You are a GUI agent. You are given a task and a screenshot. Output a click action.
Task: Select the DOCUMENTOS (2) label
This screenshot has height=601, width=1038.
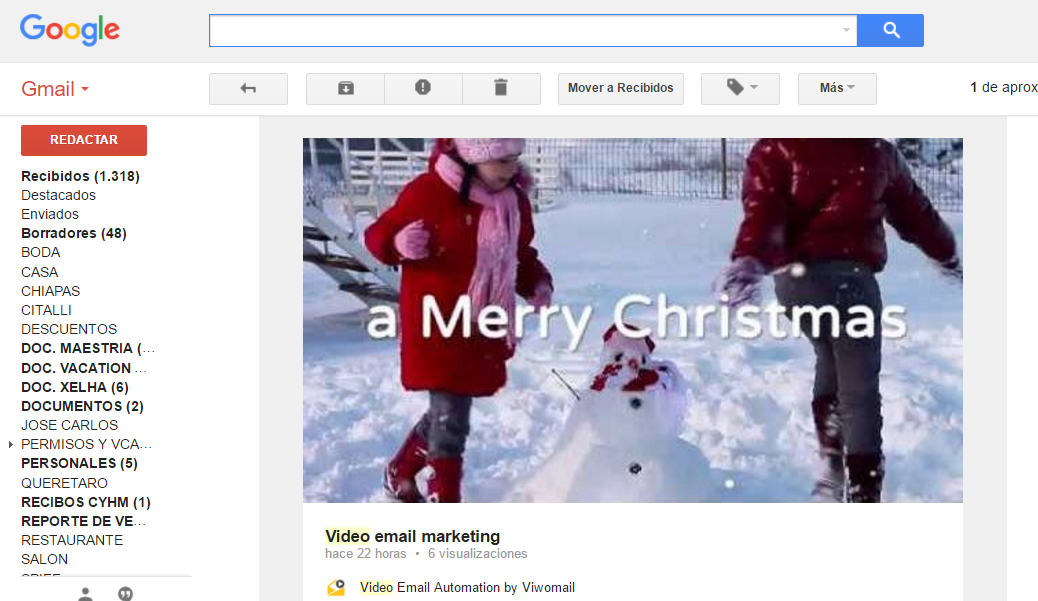[83, 406]
